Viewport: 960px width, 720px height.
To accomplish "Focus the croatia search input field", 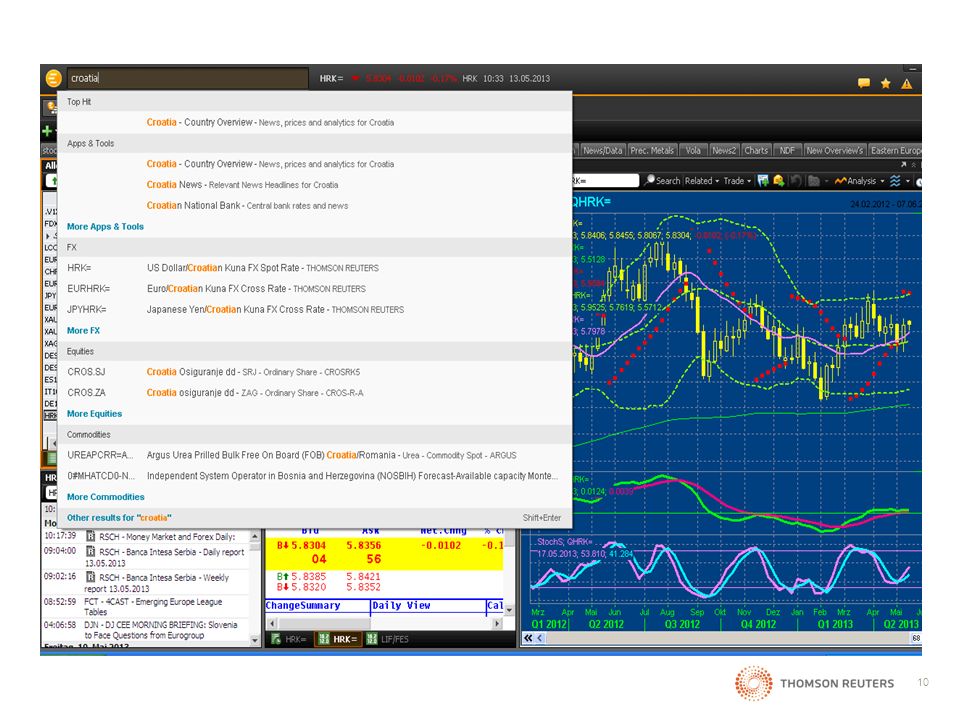I will [187, 78].
